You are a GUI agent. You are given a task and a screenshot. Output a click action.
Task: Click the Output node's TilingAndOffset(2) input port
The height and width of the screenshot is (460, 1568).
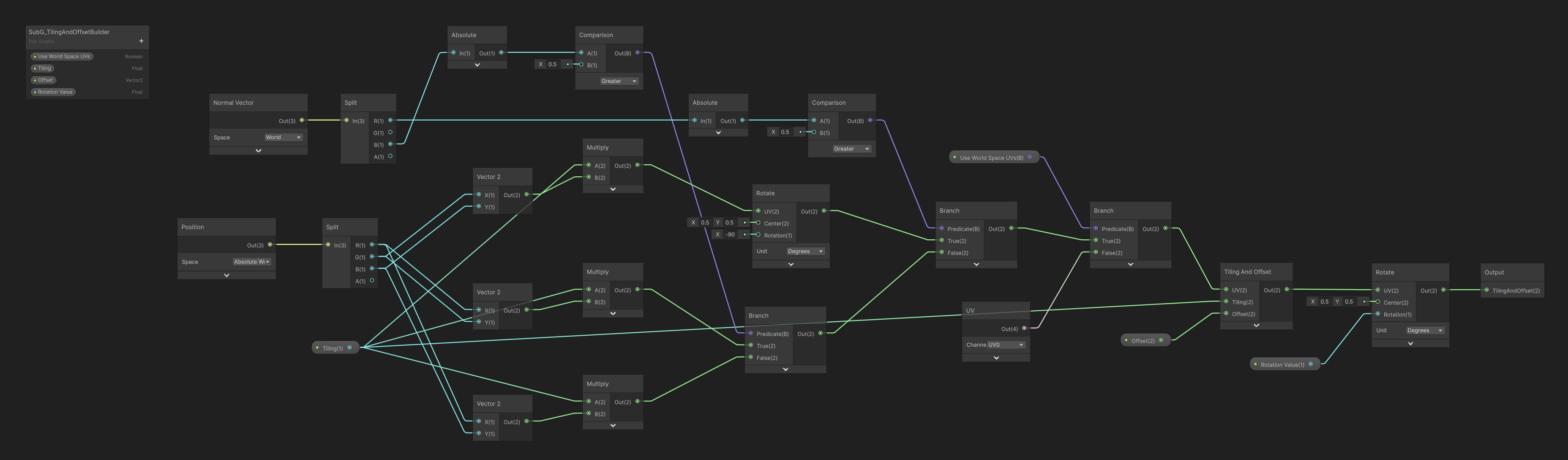click(x=1487, y=290)
